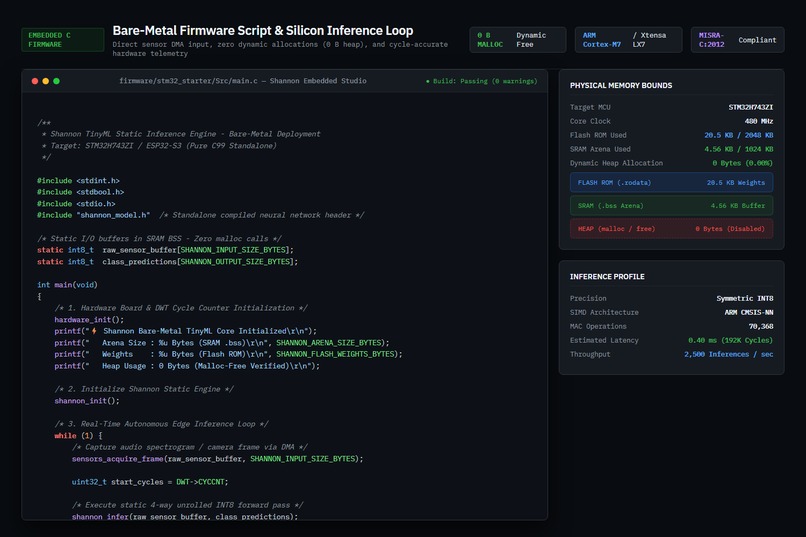Click the PHYSICAL MEMORY BOUNDS panel heading
Screen dimensions: 806x537
(x=621, y=85)
